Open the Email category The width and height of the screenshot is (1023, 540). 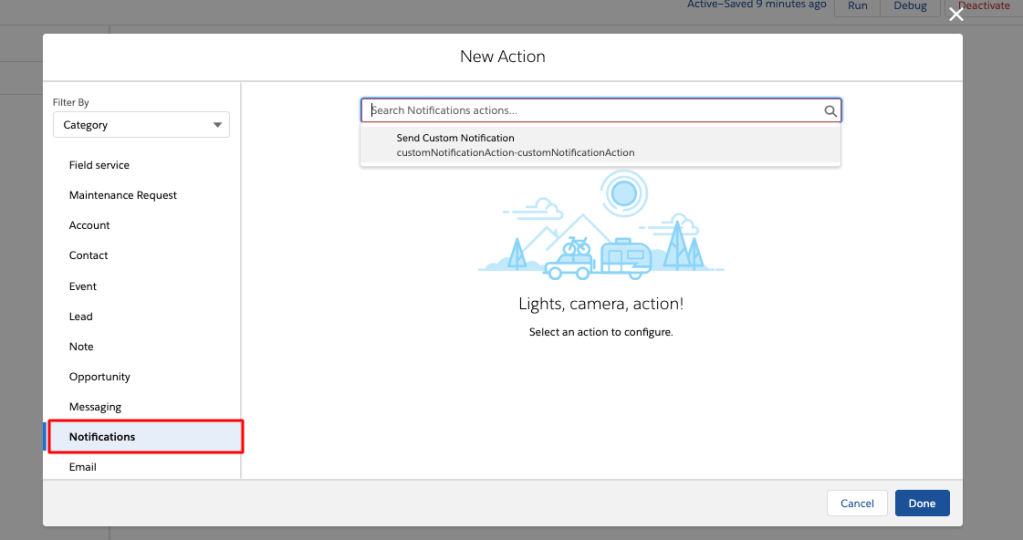(83, 467)
